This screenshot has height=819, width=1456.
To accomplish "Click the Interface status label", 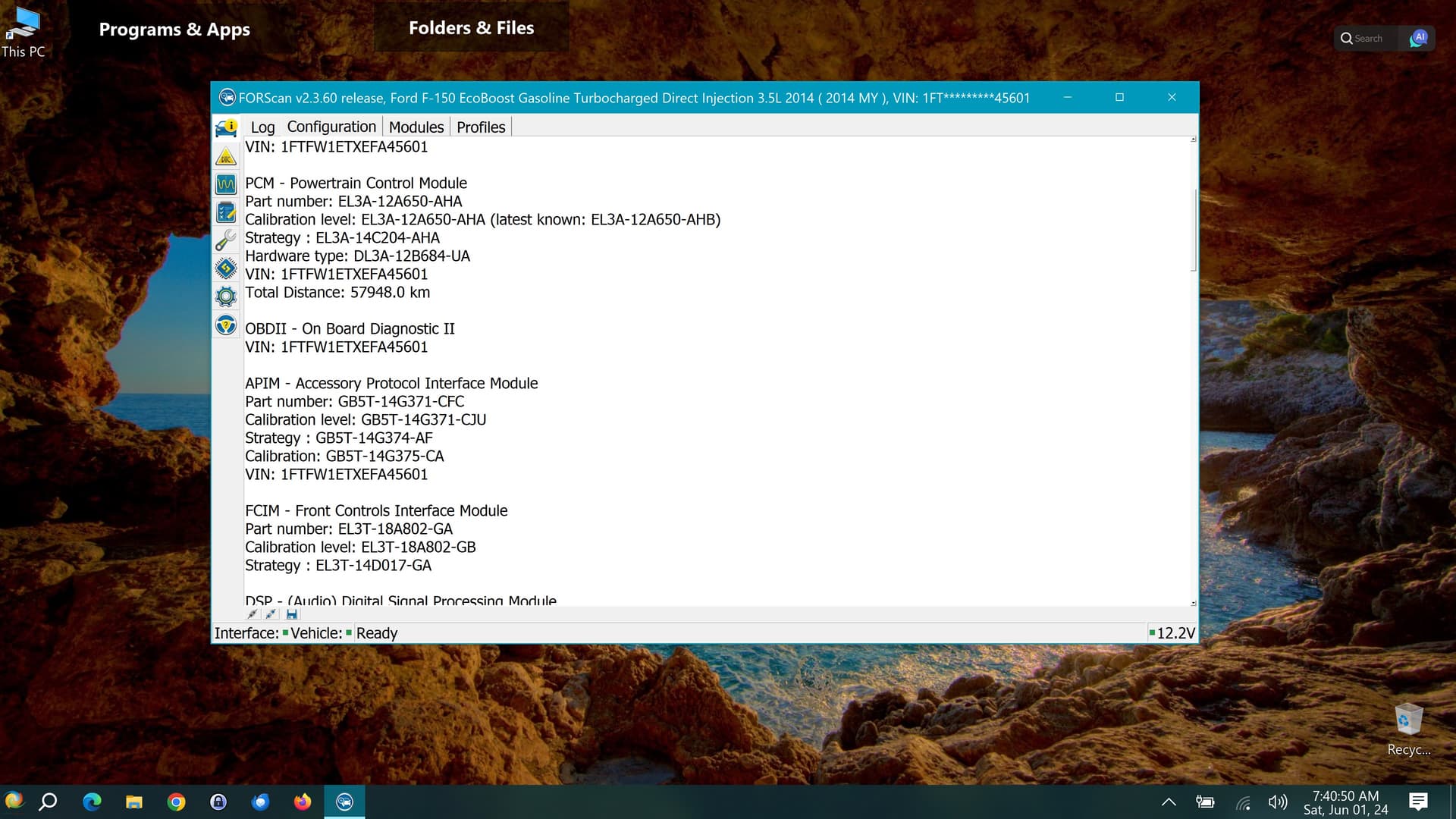I will [x=246, y=633].
